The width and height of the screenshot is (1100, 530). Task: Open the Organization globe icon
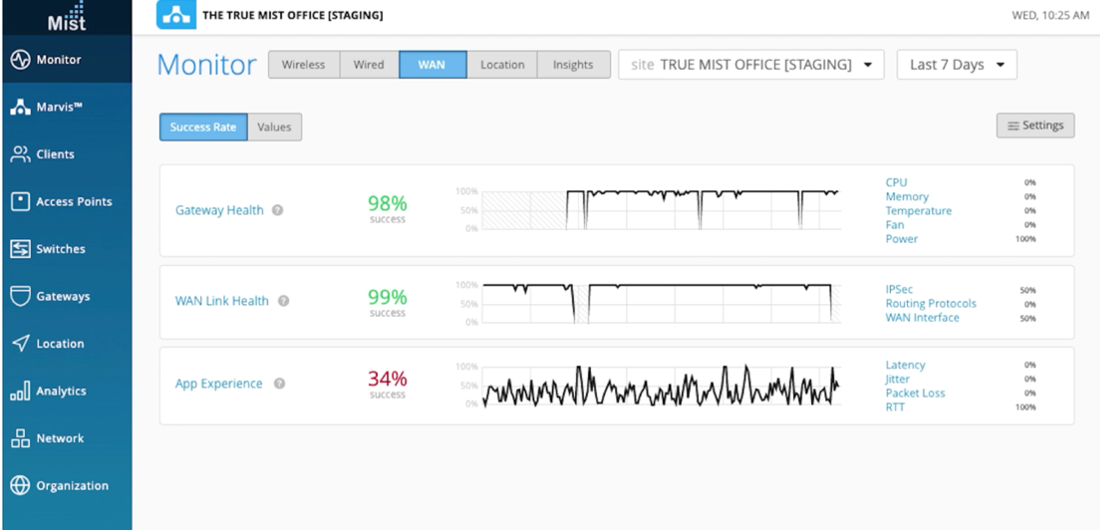20,486
